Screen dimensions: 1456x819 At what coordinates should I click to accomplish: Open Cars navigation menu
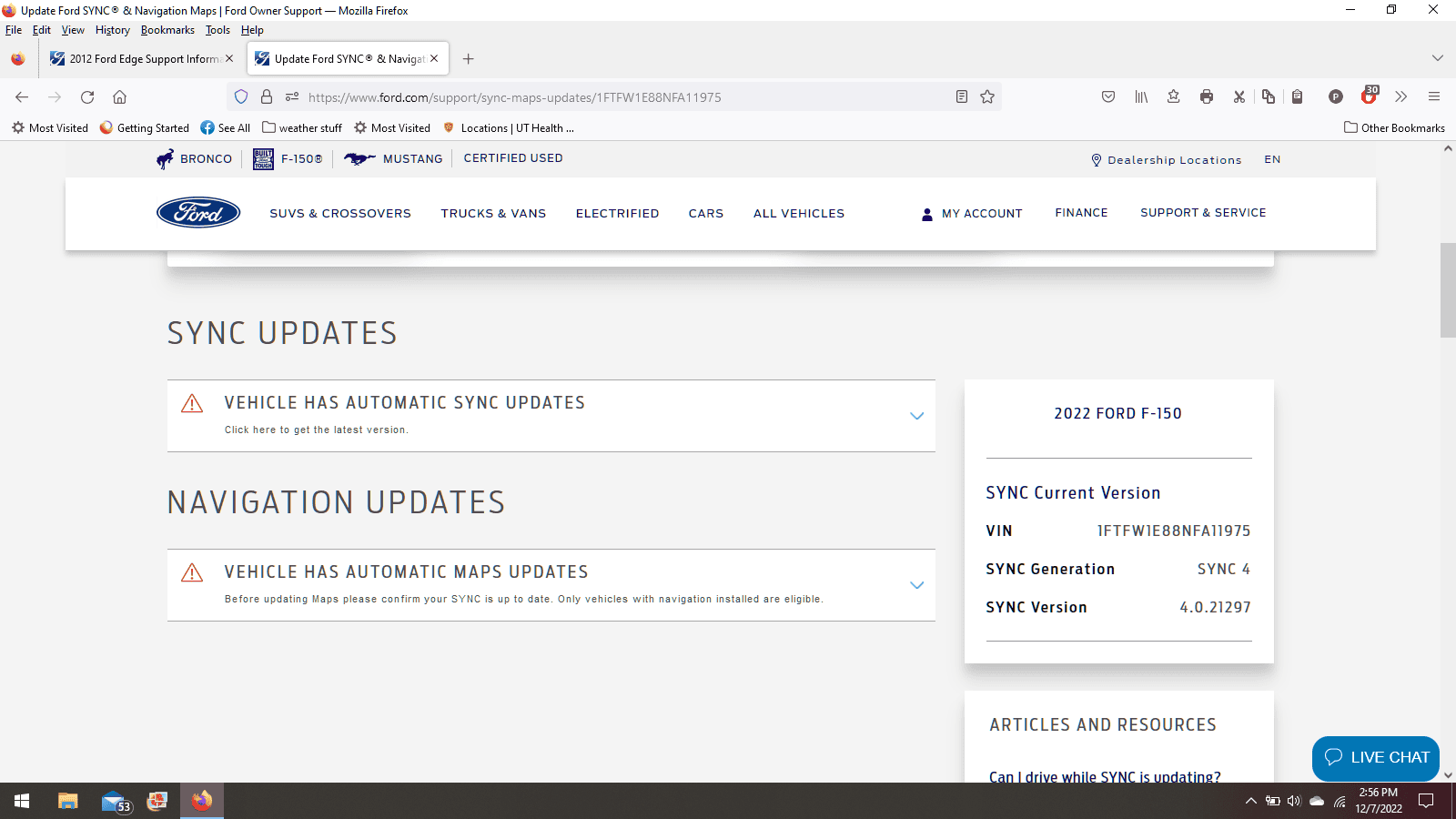tap(706, 213)
